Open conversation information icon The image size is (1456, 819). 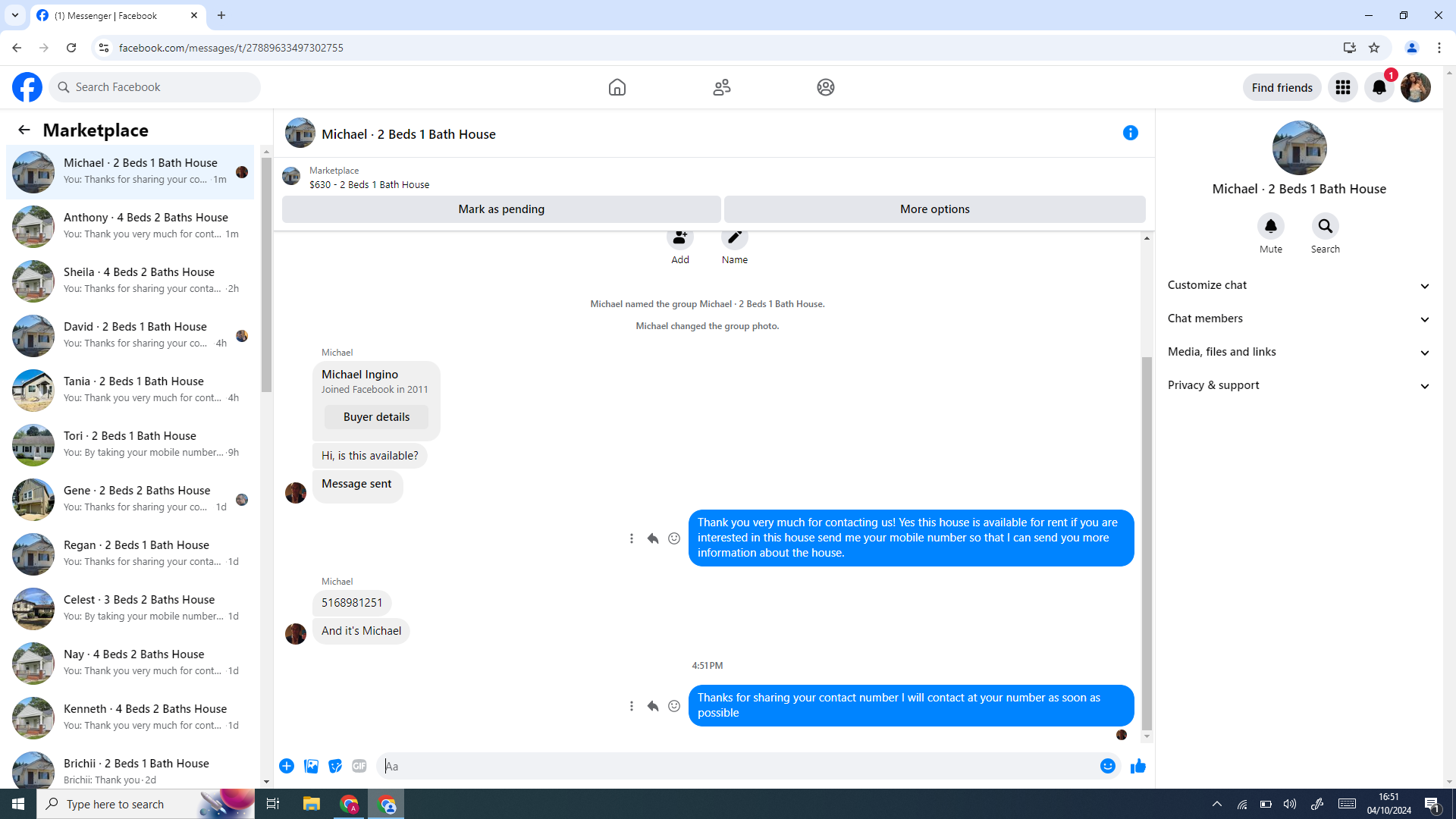pyautogui.click(x=1131, y=133)
